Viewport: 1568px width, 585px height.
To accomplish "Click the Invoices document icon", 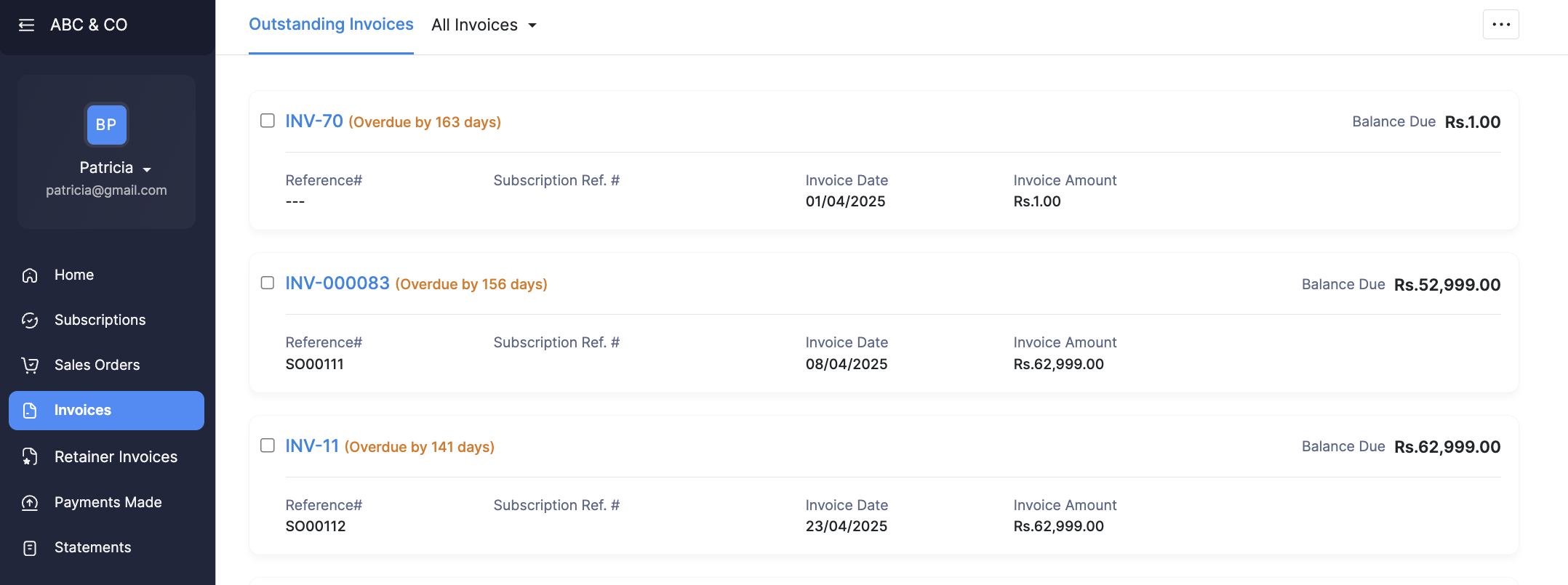I will point(30,411).
